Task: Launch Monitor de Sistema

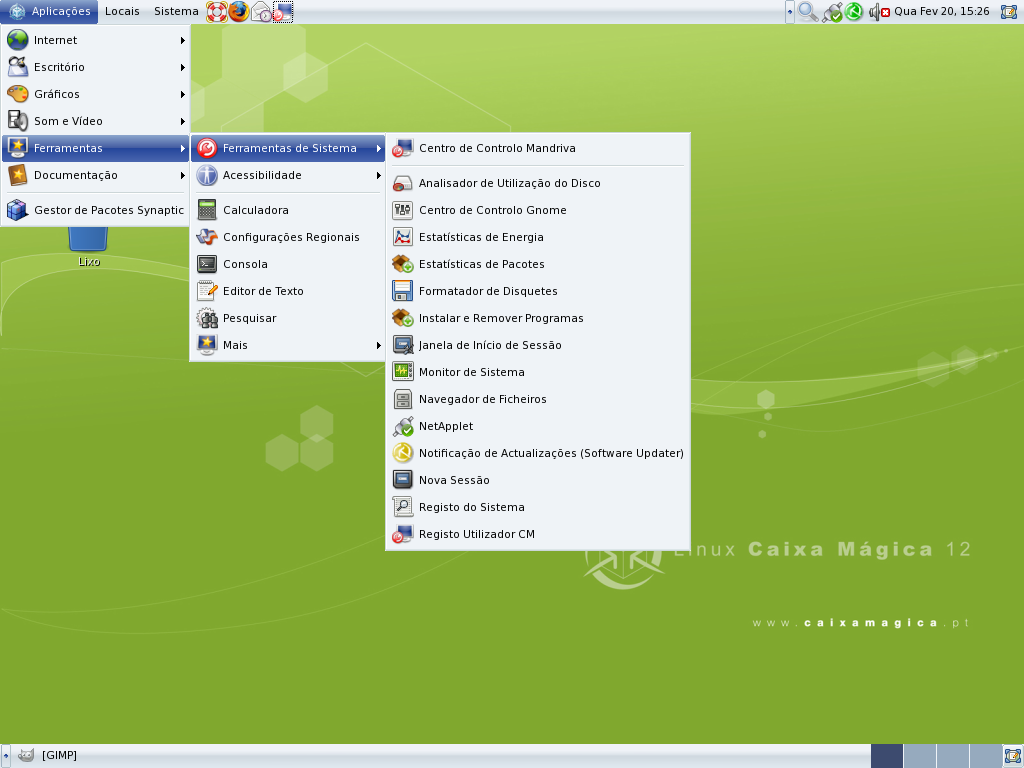Action: pos(537,372)
